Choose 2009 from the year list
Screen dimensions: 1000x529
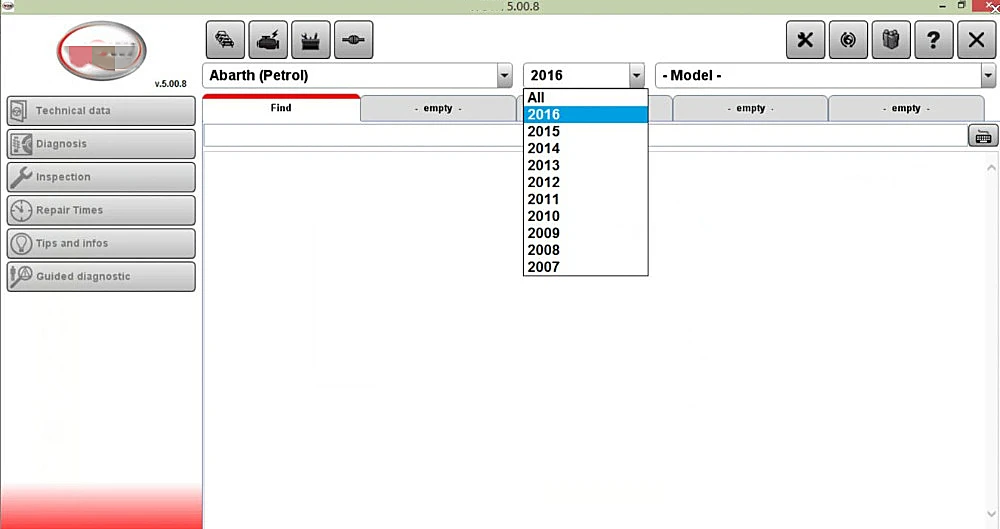click(585, 233)
